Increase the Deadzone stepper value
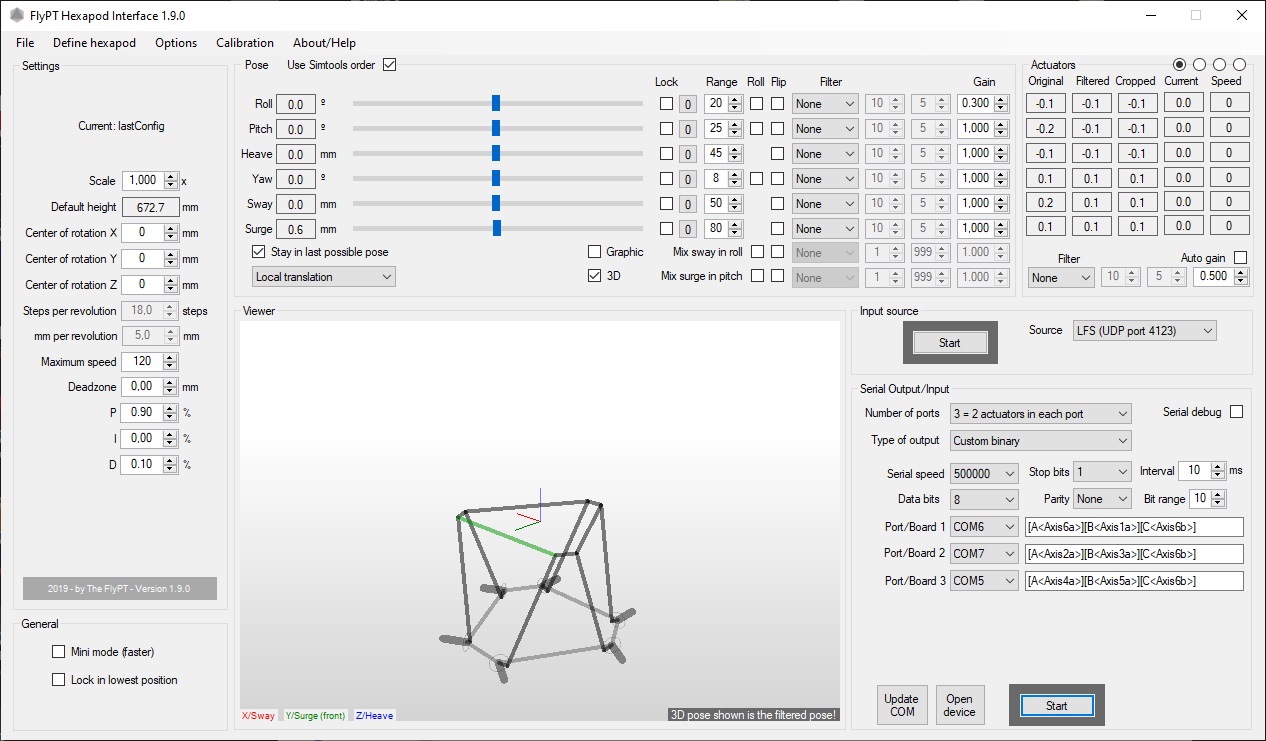 [x=171, y=383]
